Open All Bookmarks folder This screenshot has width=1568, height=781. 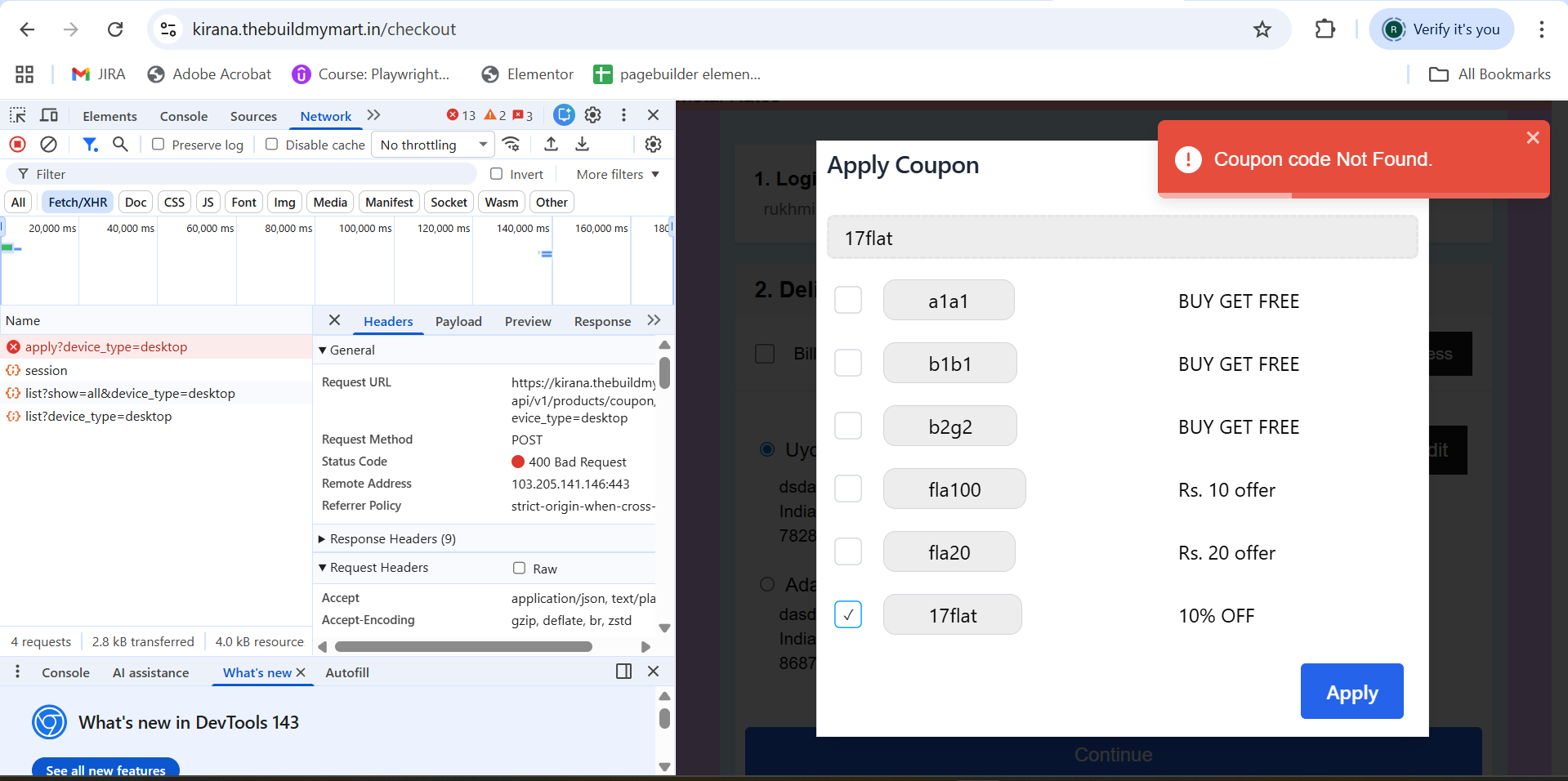[1490, 74]
